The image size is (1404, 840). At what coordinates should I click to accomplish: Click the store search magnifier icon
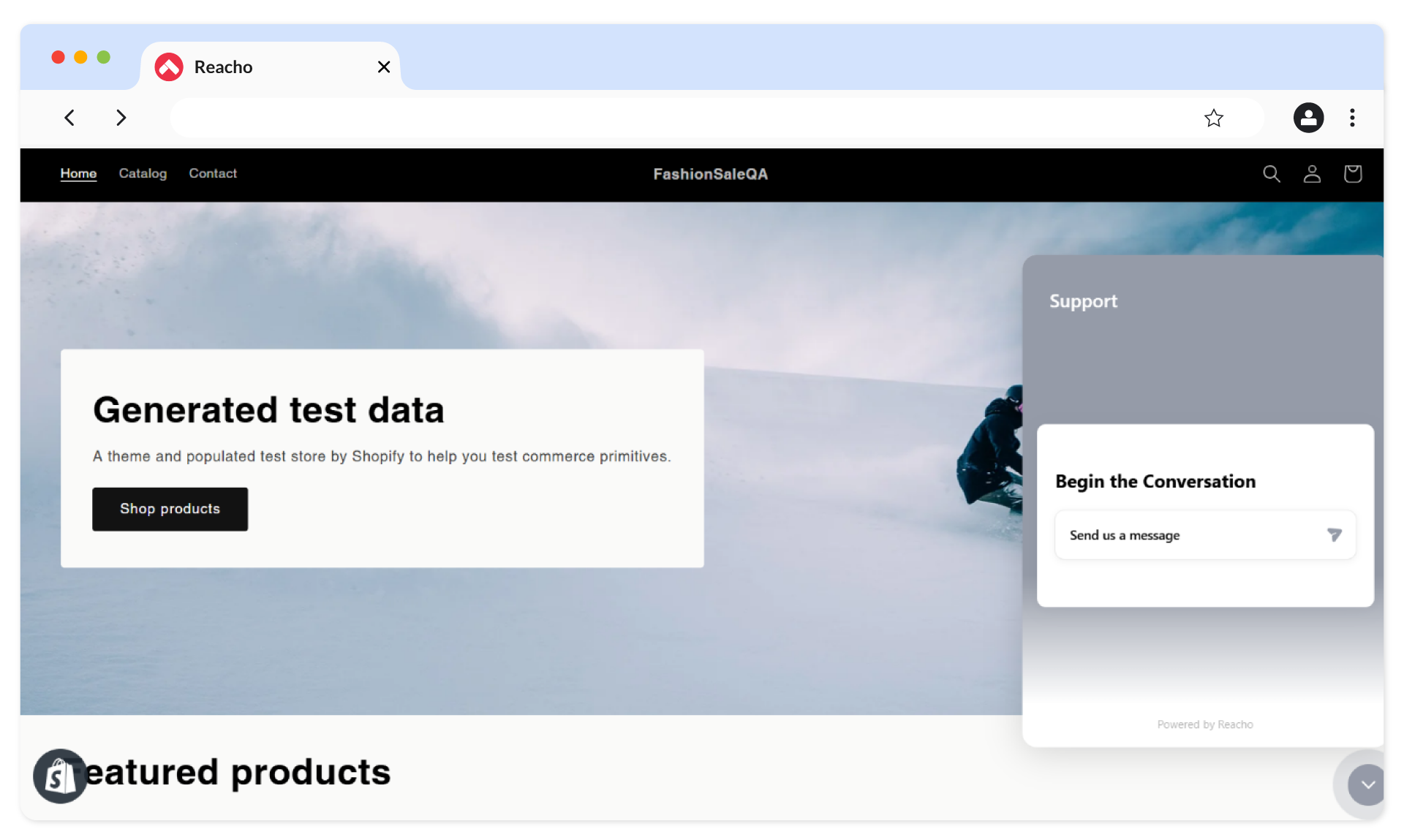click(x=1271, y=174)
